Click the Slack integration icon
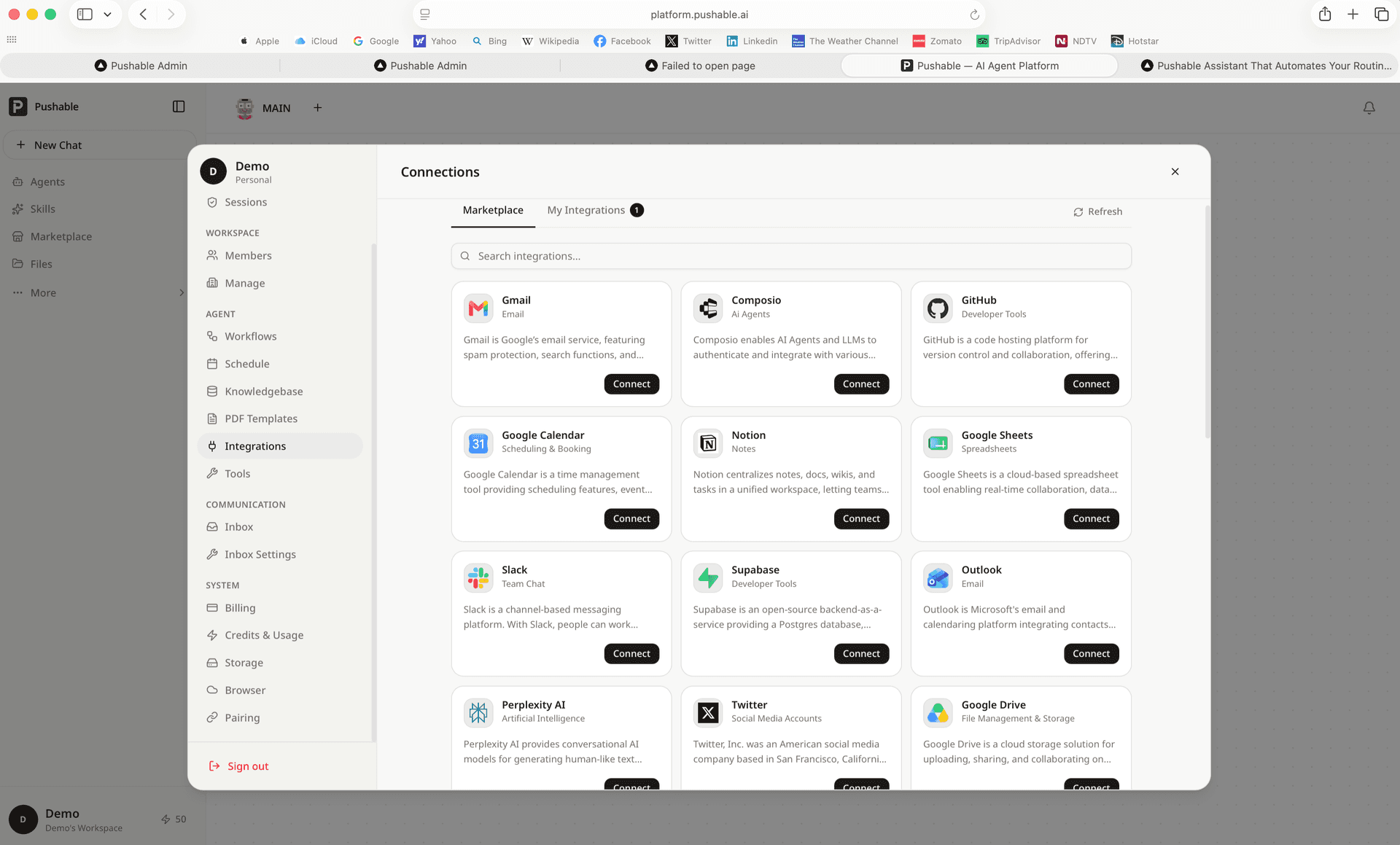This screenshot has width=1400, height=845. tap(478, 577)
